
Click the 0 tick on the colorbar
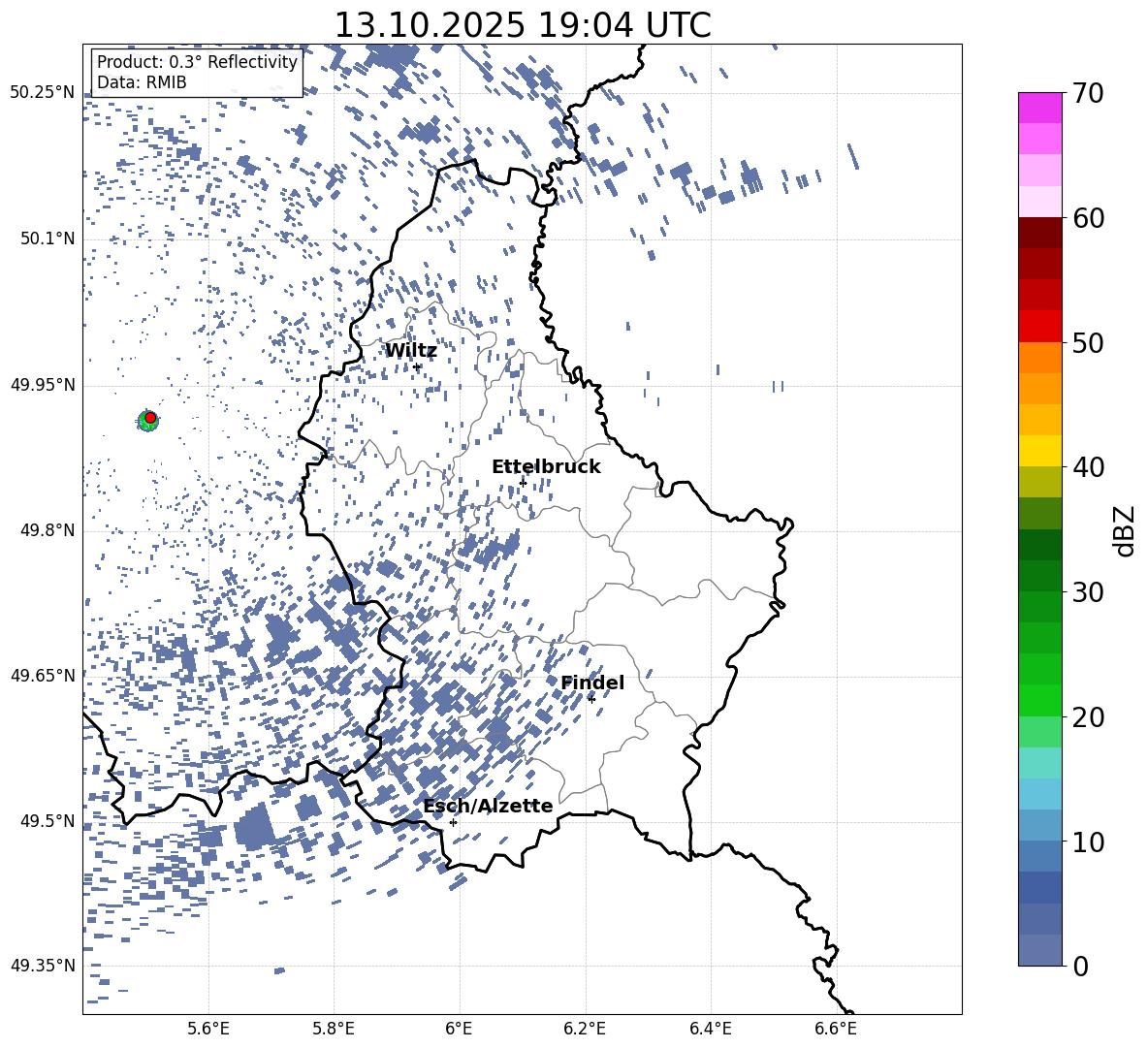1080,966
